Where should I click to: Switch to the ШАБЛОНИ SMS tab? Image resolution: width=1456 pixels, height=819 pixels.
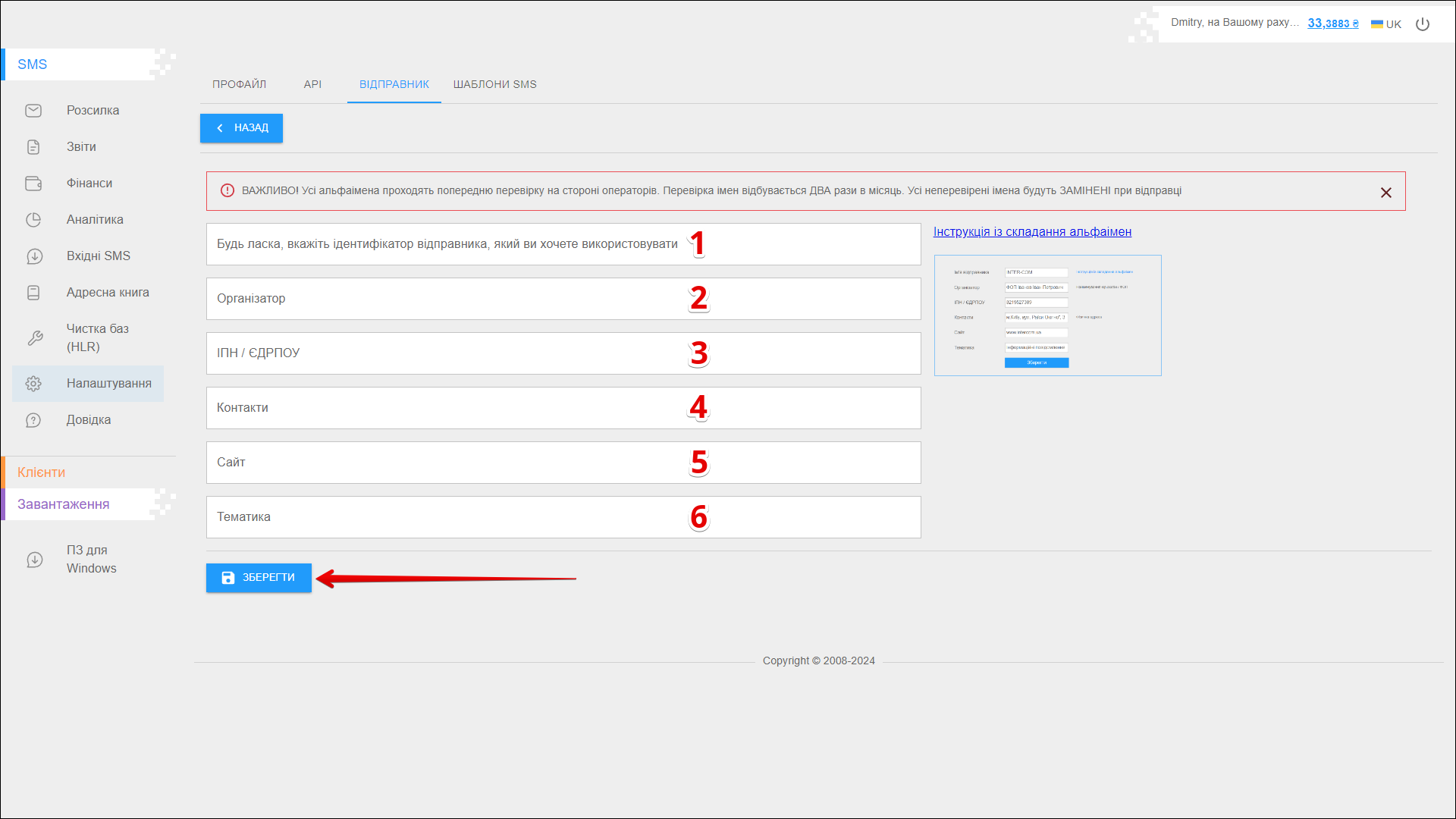pyautogui.click(x=494, y=84)
